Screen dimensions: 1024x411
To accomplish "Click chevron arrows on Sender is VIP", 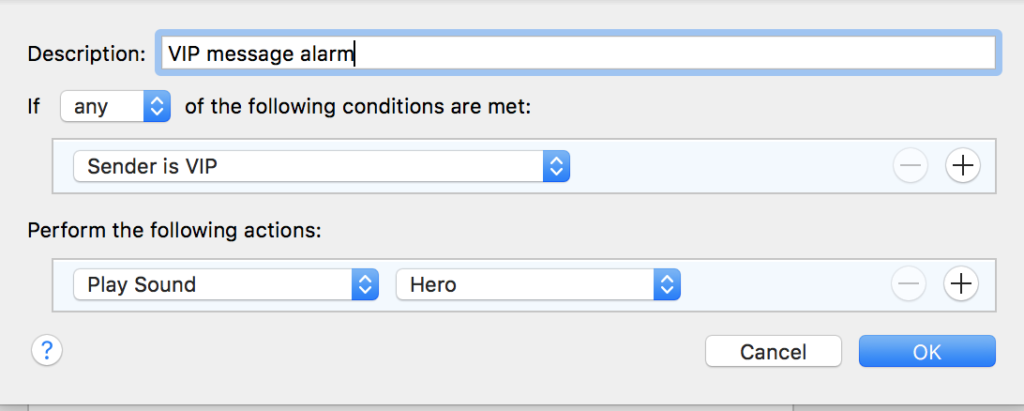I will click(556, 166).
